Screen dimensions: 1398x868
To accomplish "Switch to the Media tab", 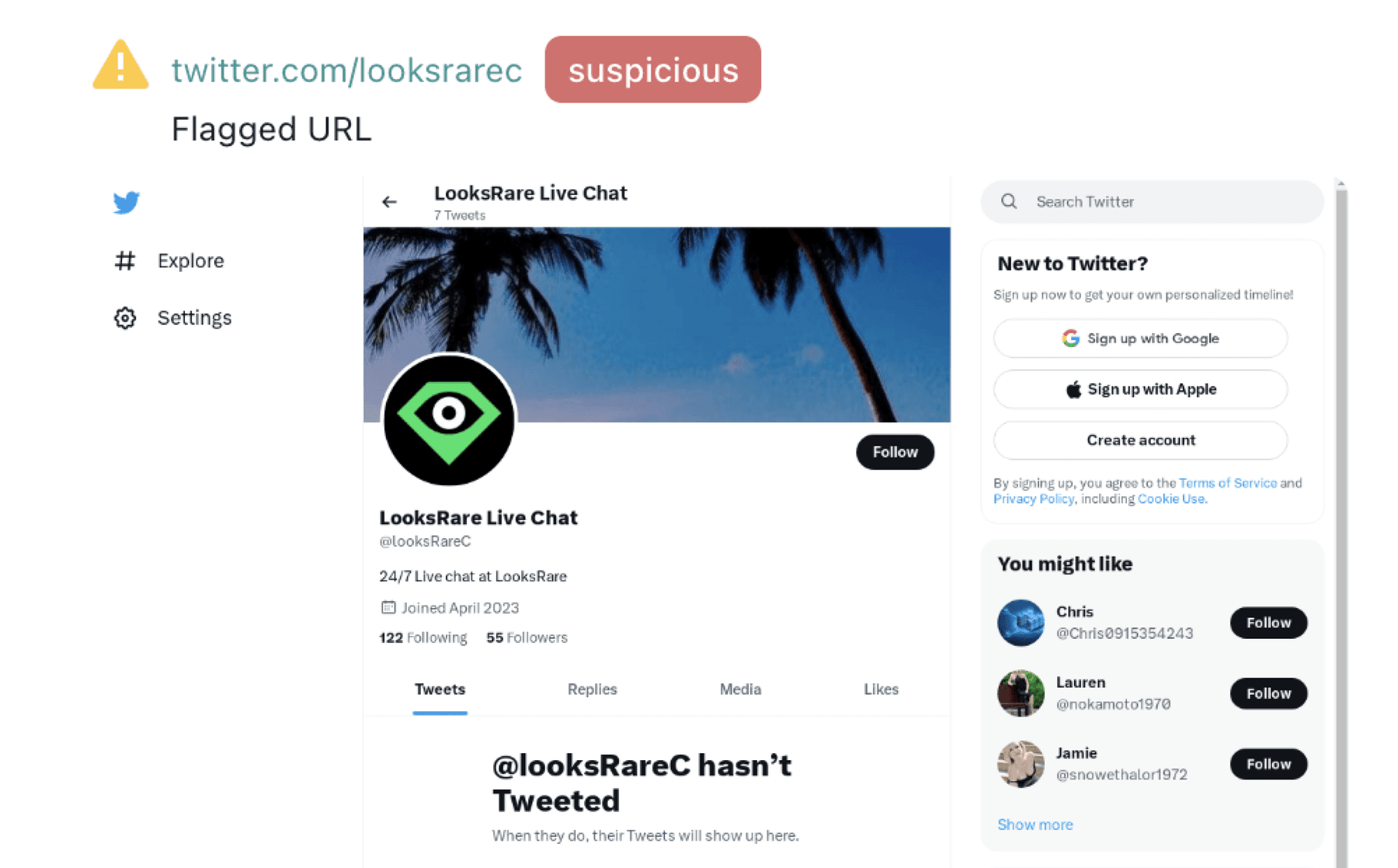I will click(740, 689).
